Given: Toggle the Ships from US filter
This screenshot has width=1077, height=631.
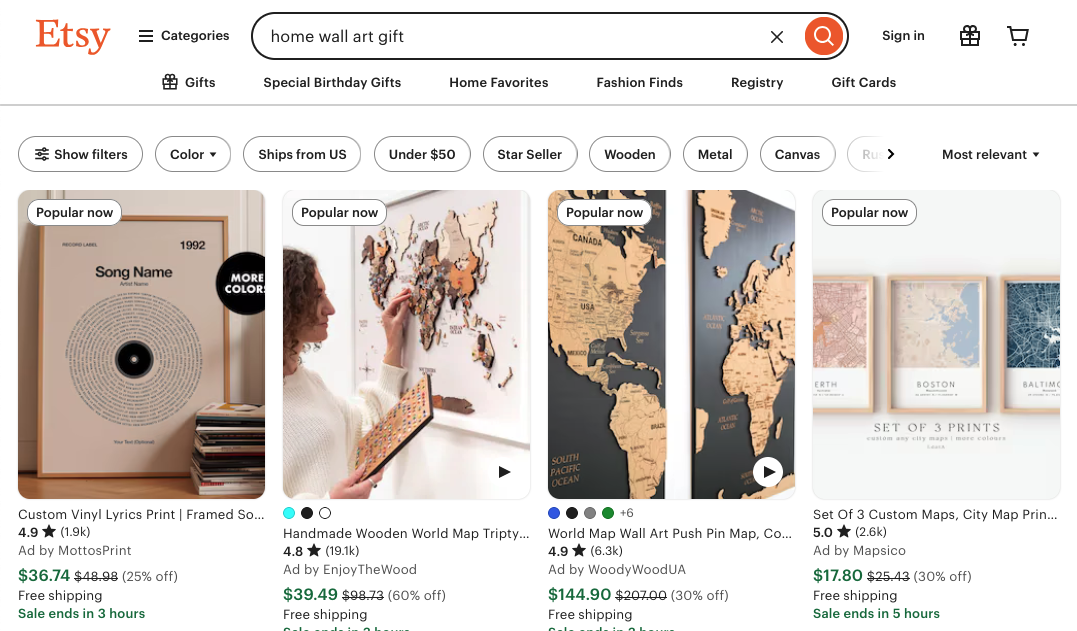Looking at the screenshot, I should coord(302,154).
